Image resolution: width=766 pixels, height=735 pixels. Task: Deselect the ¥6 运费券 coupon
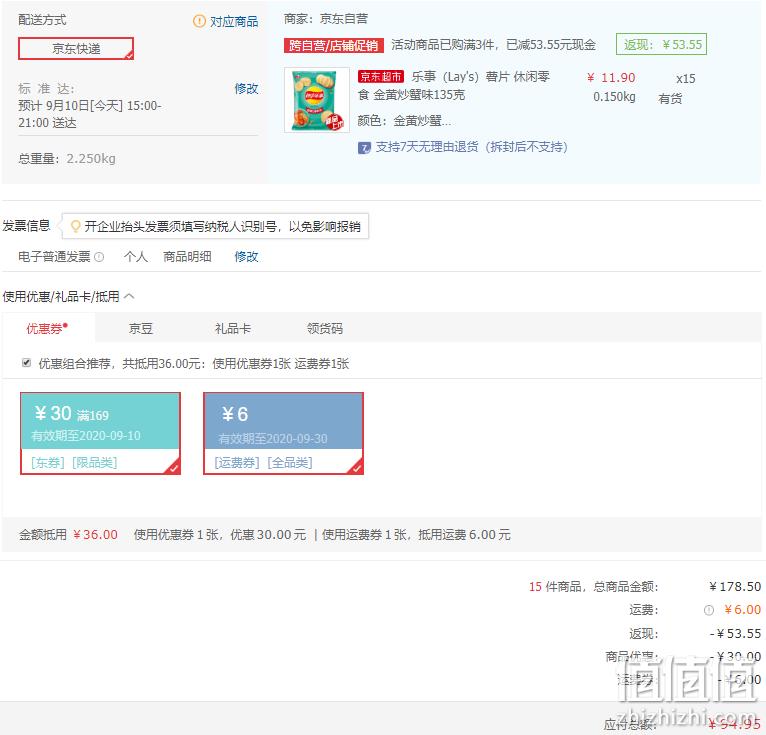point(283,433)
